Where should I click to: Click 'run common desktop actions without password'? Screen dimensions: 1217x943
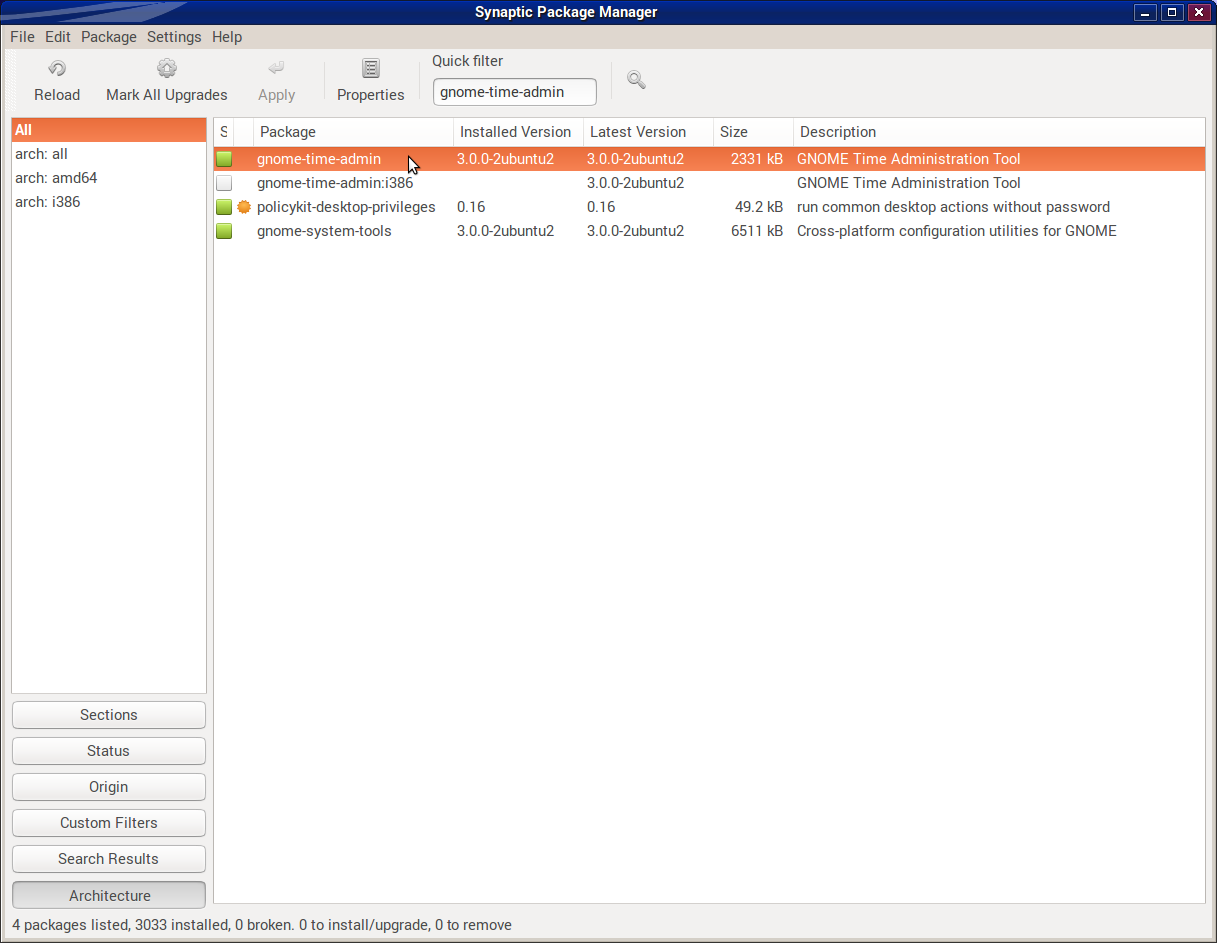tap(953, 207)
